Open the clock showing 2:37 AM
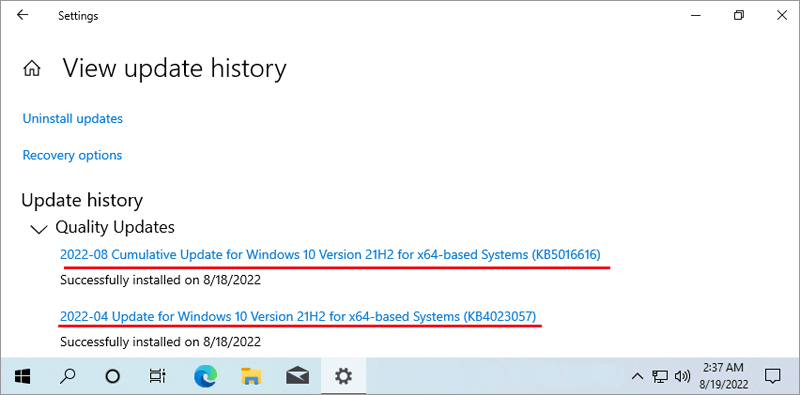 tap(723, 376)
